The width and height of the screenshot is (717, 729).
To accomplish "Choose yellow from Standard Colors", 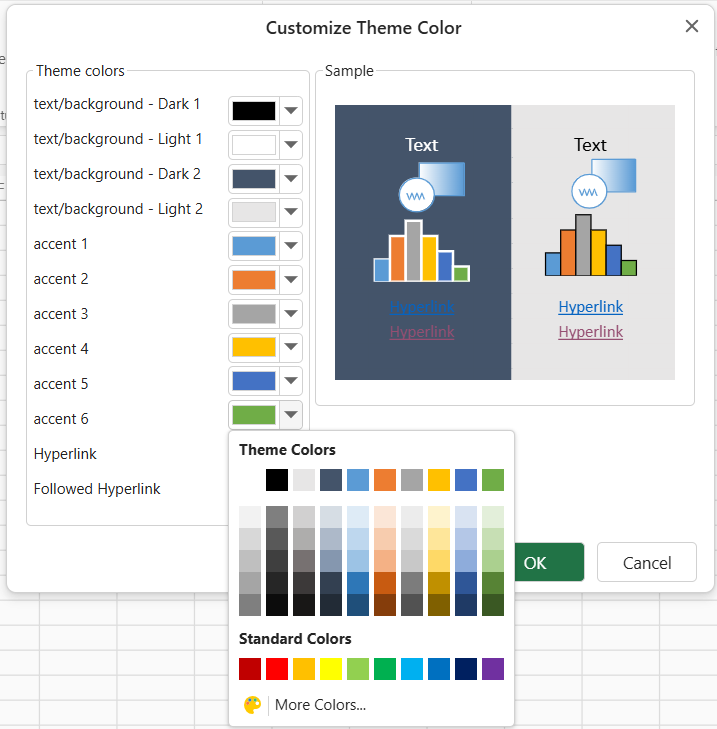I will click(x=331, y=669).
